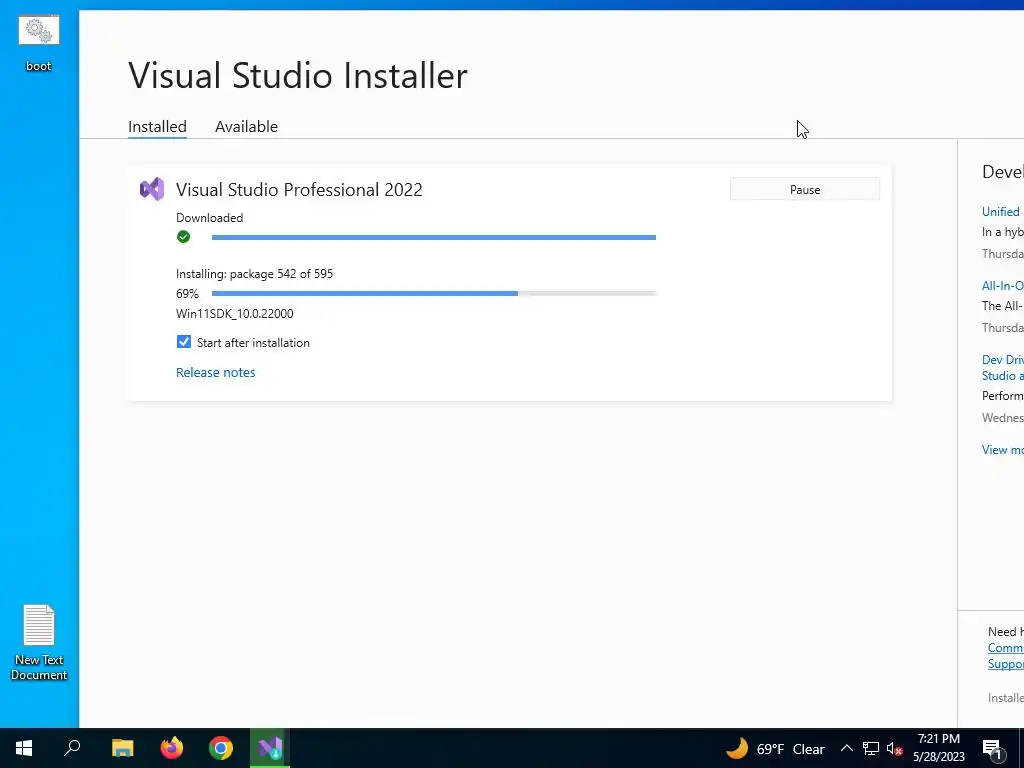Click the green Downloaded checkmark icon
Image resolution: width=1024 pixels, height=768 pixels.
[x=184, y=236]
